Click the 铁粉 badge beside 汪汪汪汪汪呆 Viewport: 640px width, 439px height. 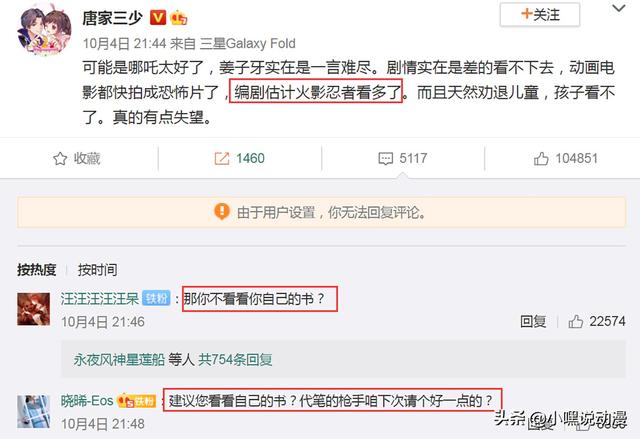(156, 298)
